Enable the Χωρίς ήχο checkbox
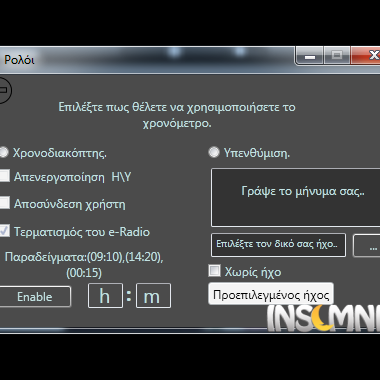 point(214,271)
